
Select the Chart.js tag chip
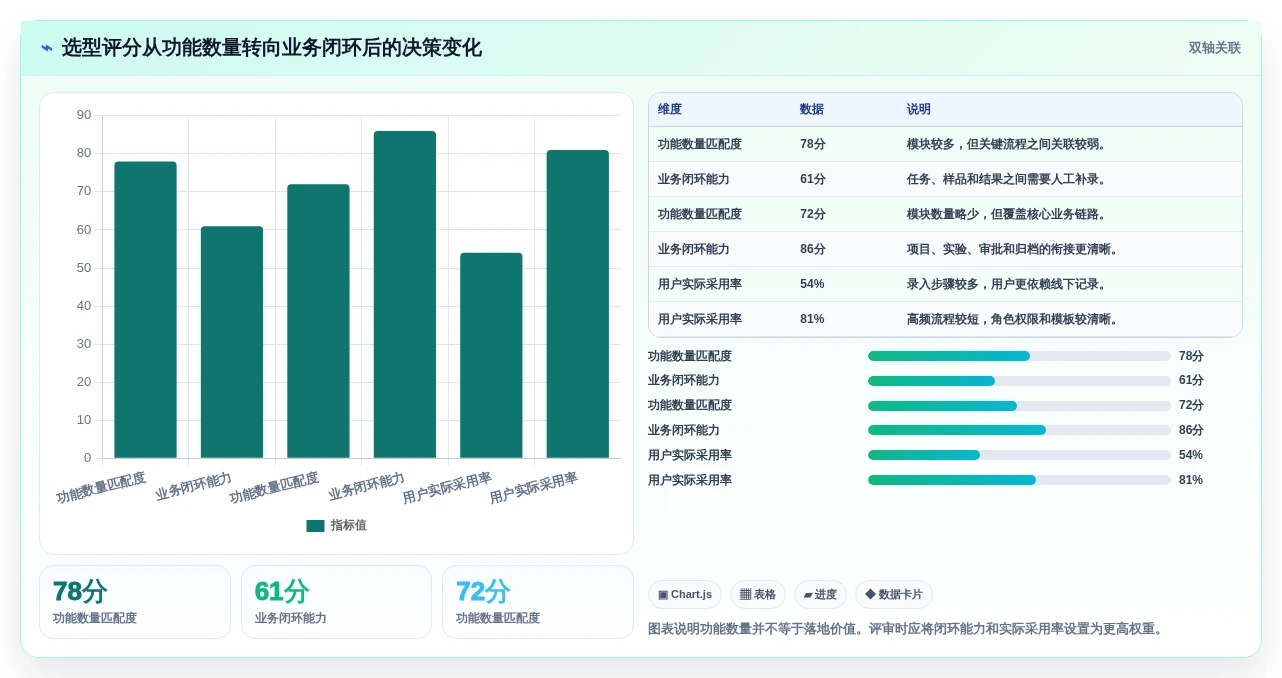(x=685, y=594)
